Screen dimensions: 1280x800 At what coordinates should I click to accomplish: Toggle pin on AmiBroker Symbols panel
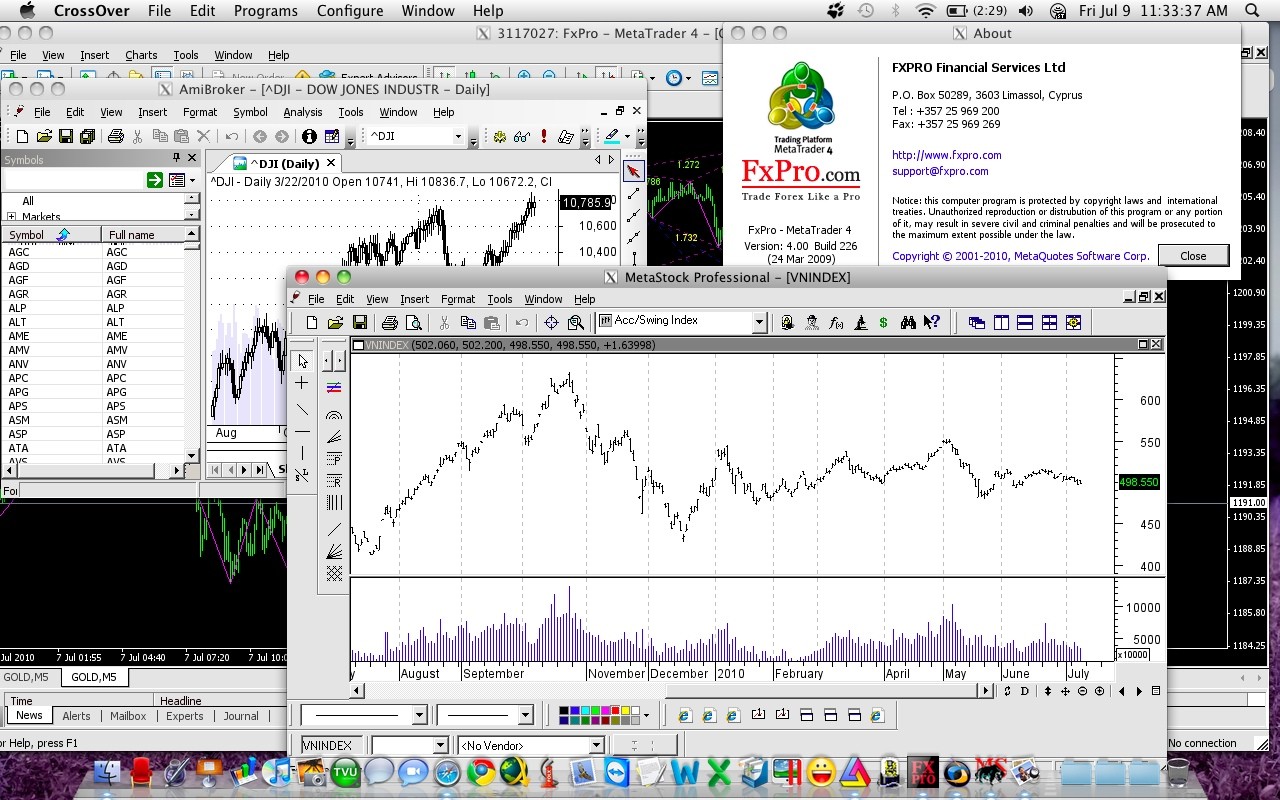tap(177, 158)
